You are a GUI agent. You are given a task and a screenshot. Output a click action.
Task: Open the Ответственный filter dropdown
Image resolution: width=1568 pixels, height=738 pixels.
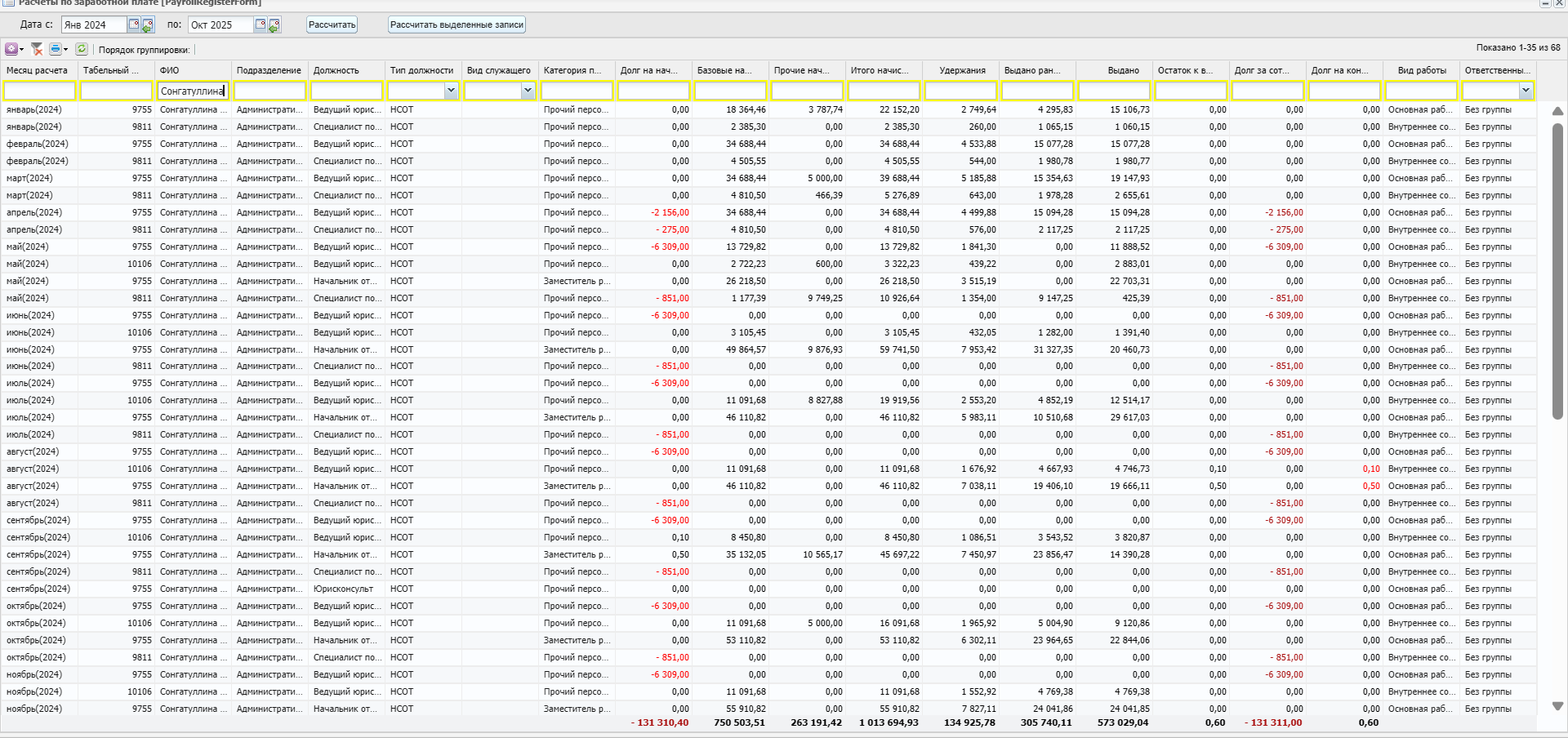[1526, 91]
